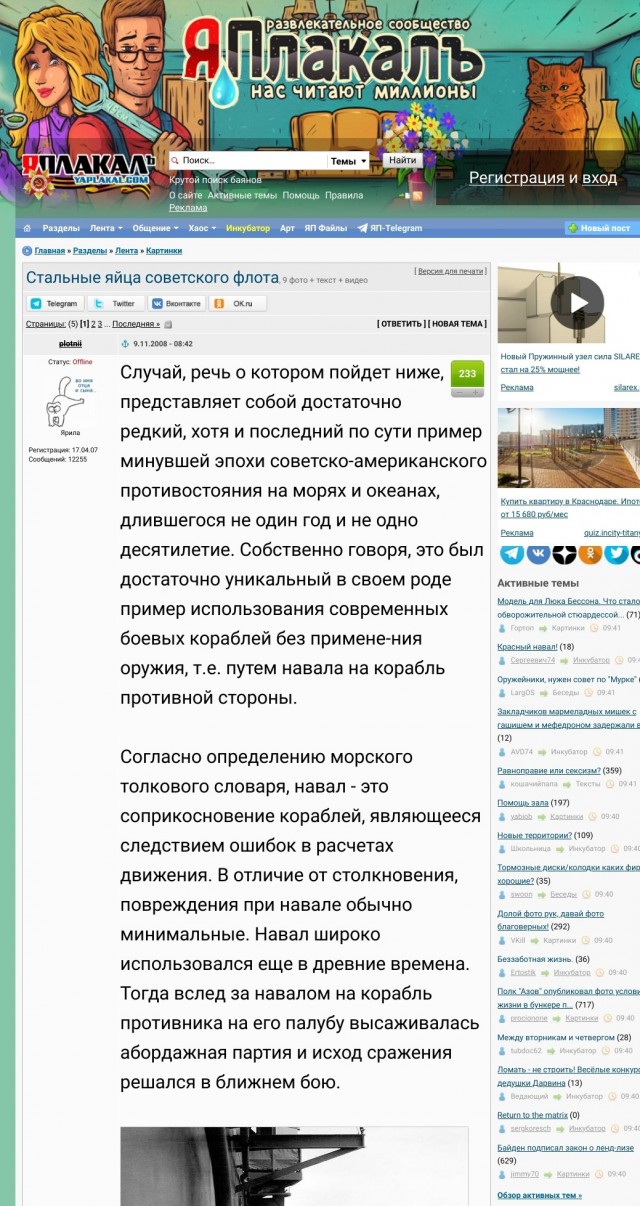Go to Картинки in breadcrumbs
This screenshot has width=640, height=1206.
pyautogui.click(x=164, y=251)
